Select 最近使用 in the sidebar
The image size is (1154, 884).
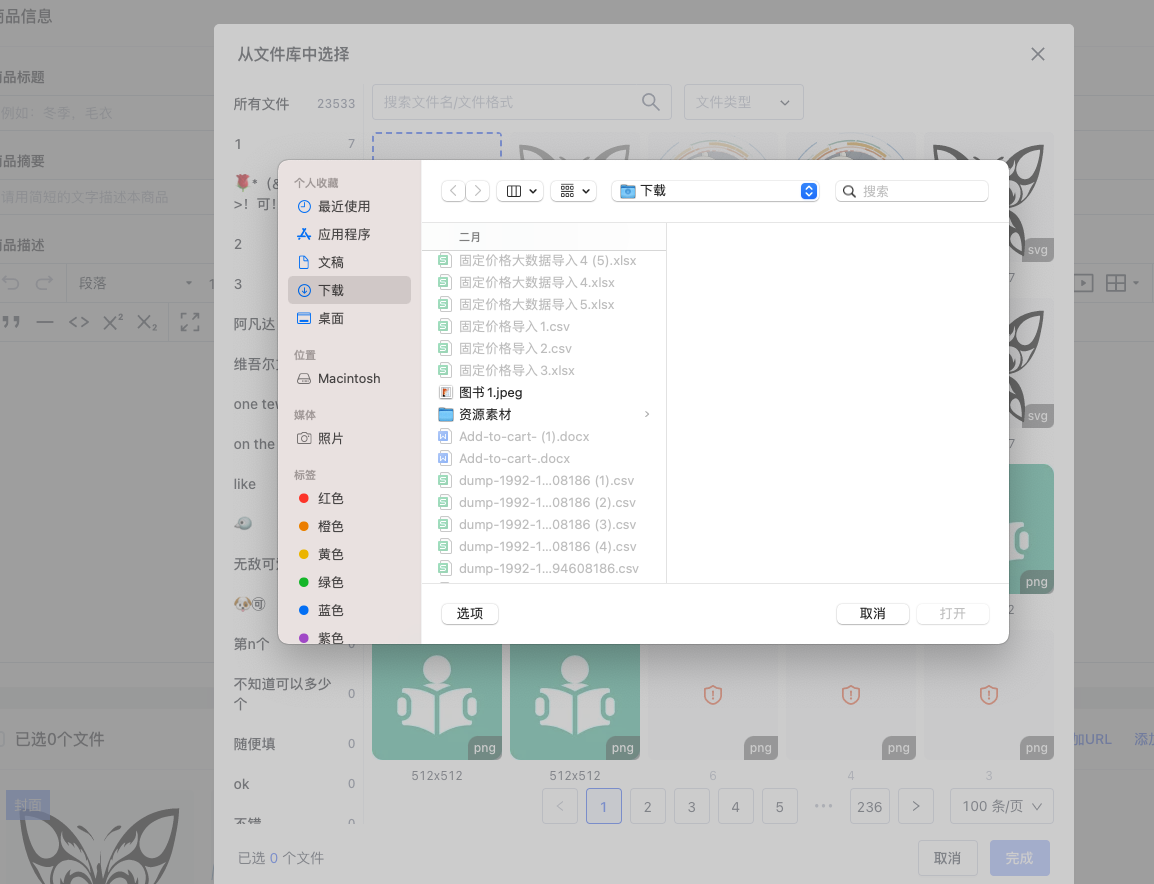343,206
